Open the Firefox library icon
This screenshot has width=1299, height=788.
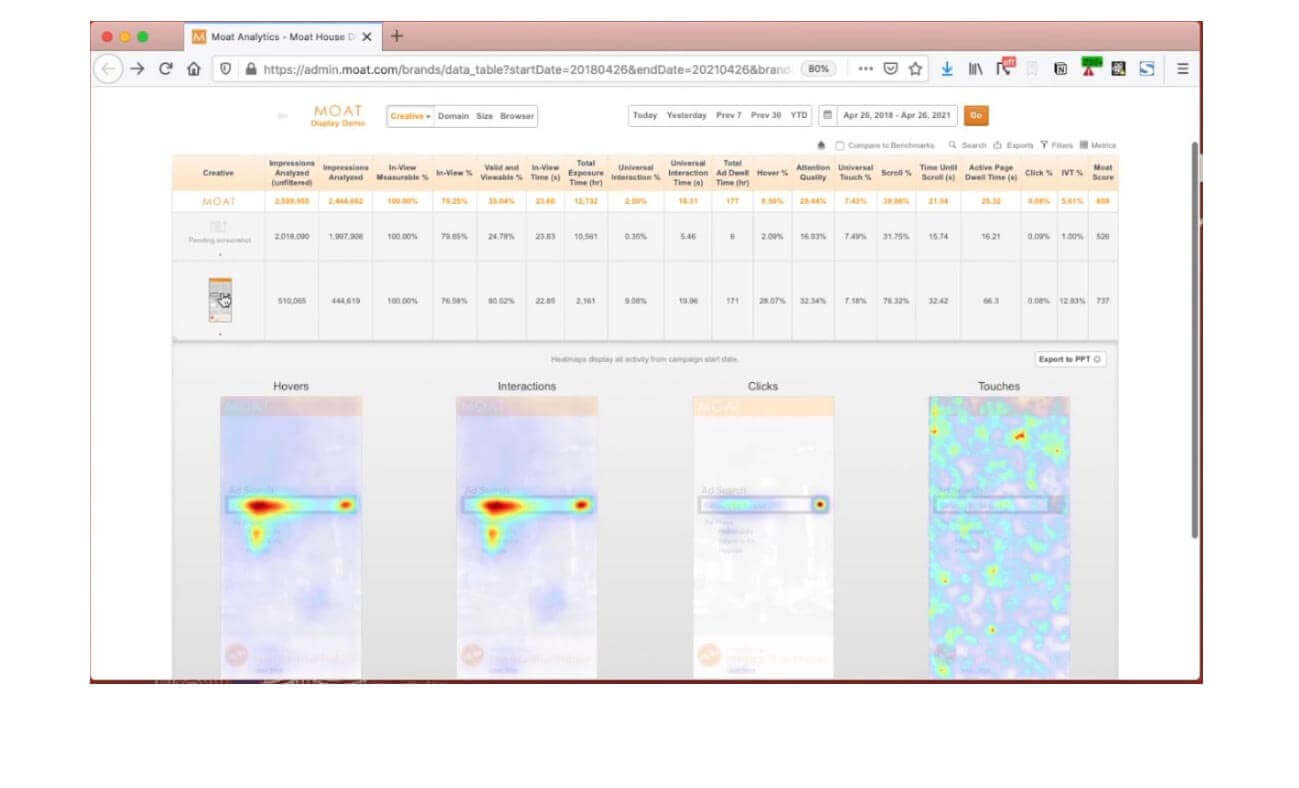975,69
